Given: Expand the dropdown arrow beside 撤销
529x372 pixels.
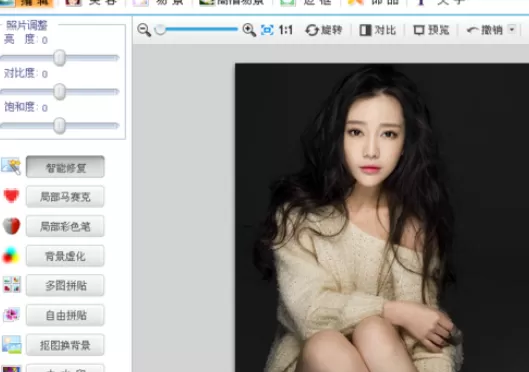Looking at the screenshot, I should pyautogui.click(x=512, y=30).
